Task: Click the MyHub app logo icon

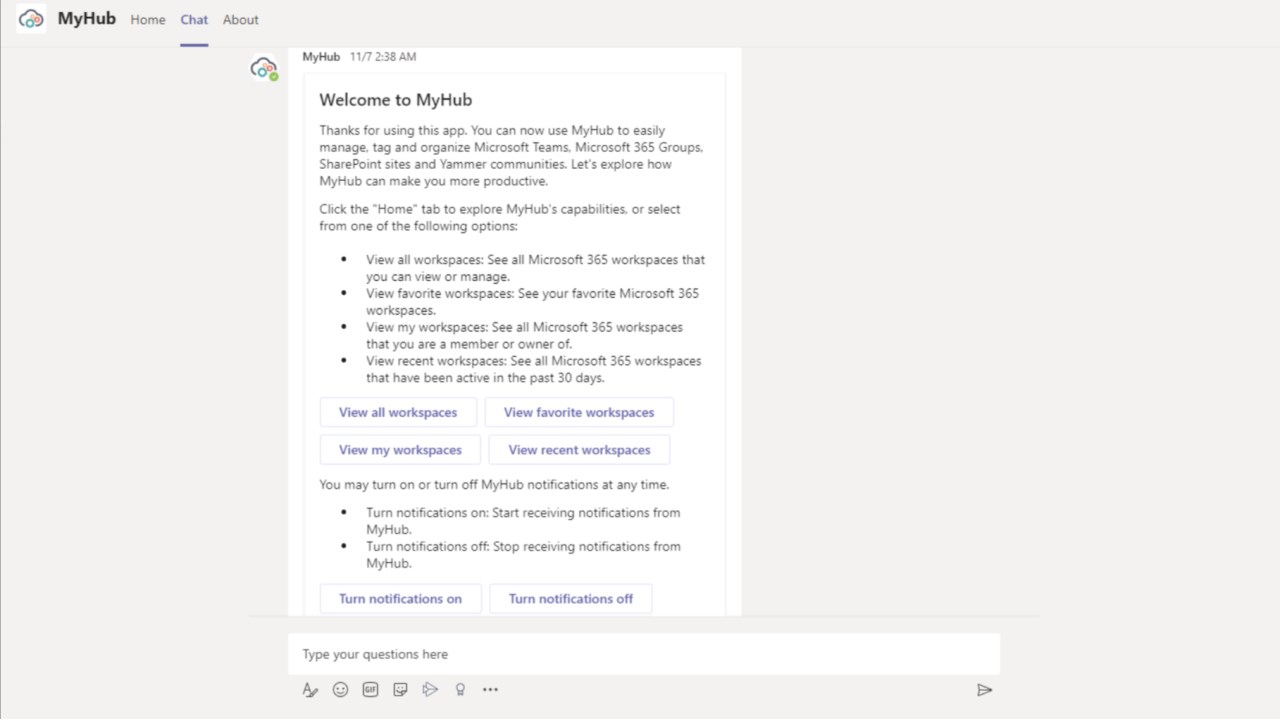Action: (31, 19)
